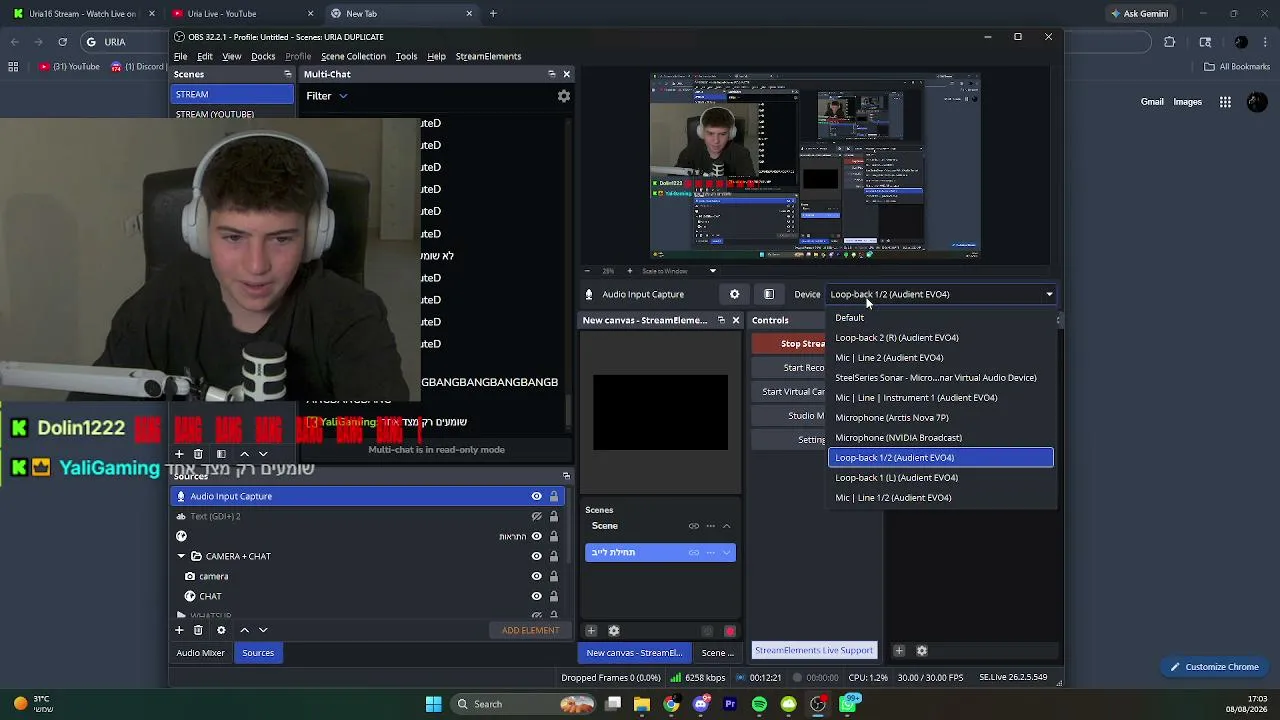1280x720 pixels.
Task: Hide the CHAT source
Action: tap(536, 596)
